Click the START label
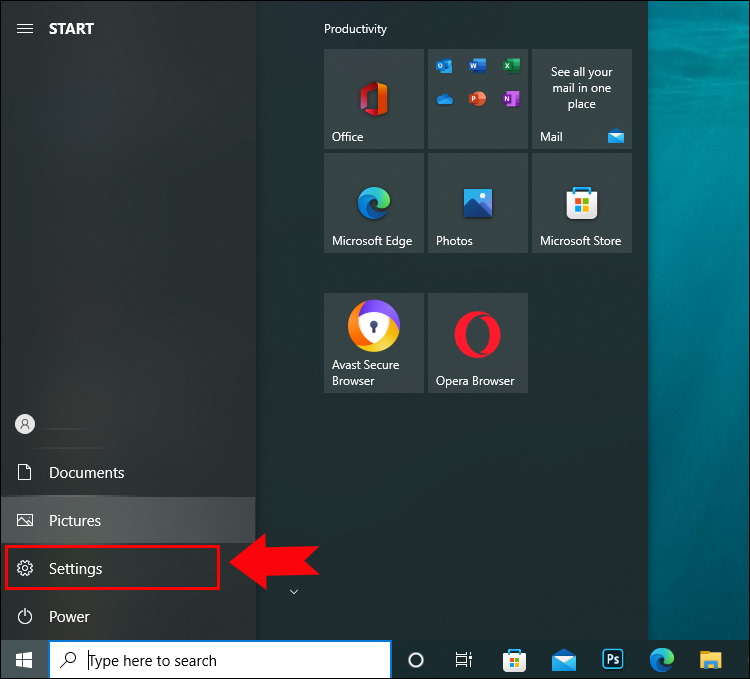This screenshot has height=679, width=750. point(71,29)
